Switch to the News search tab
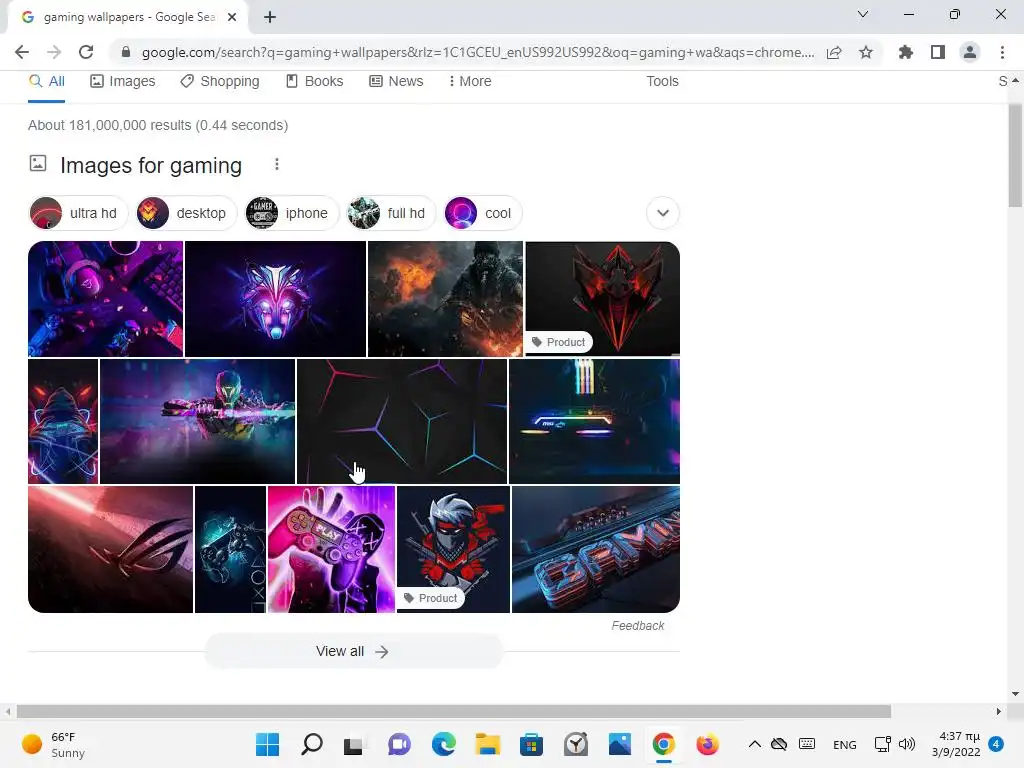This screenshot has height=768, width=1024. (396, 82)
